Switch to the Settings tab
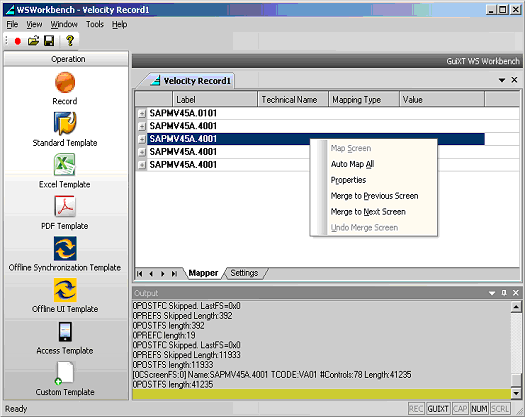 coord(244,273)
